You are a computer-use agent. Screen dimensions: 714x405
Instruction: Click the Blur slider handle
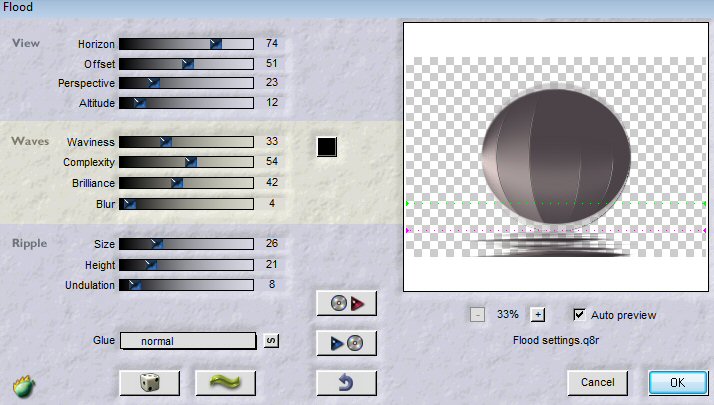pyautogui.click(x=130, y=204)
